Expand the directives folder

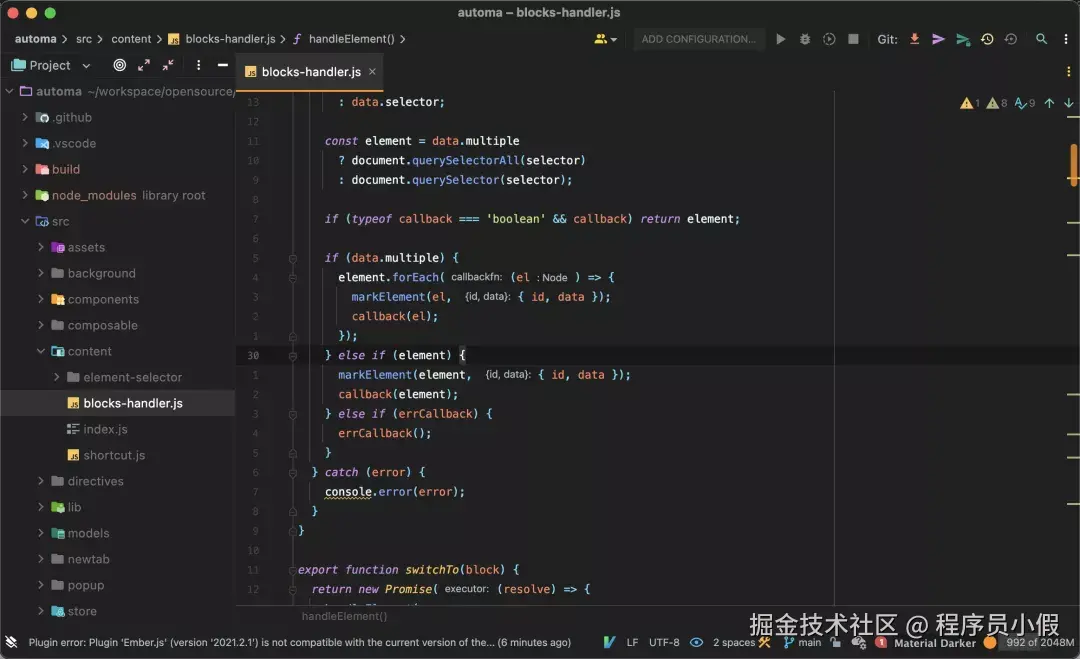point(41,481)
